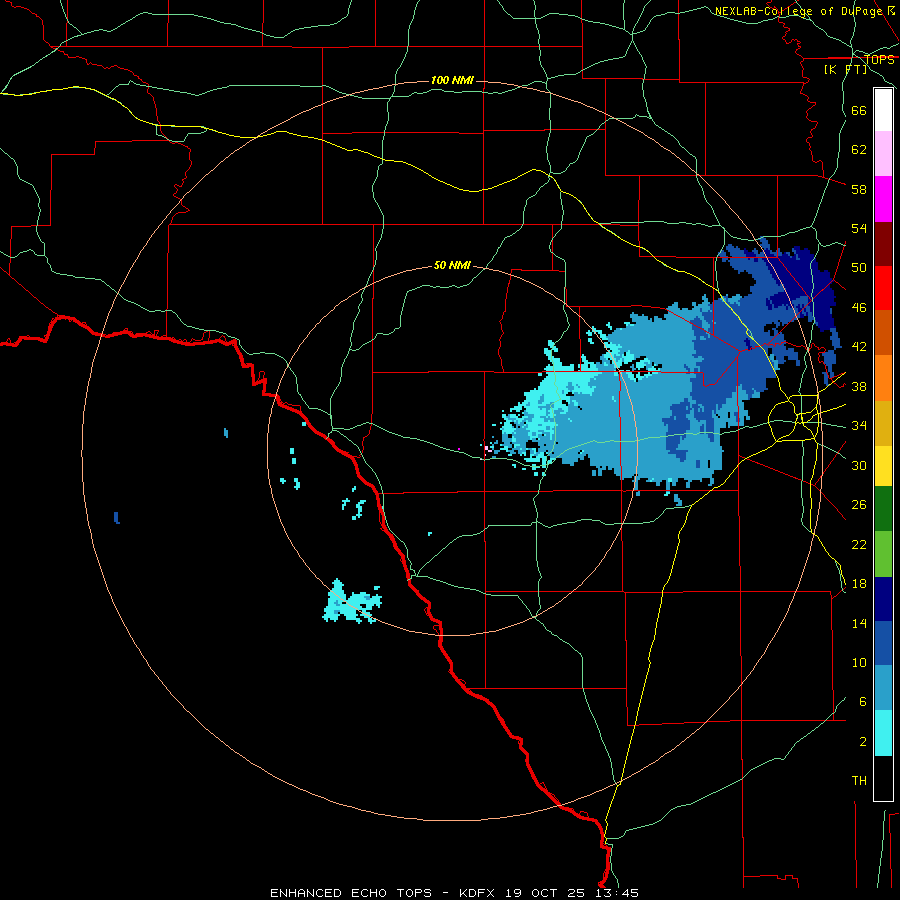Click the light green 26 kft legend swatch
Screen dimensions: 900x900
883,554
